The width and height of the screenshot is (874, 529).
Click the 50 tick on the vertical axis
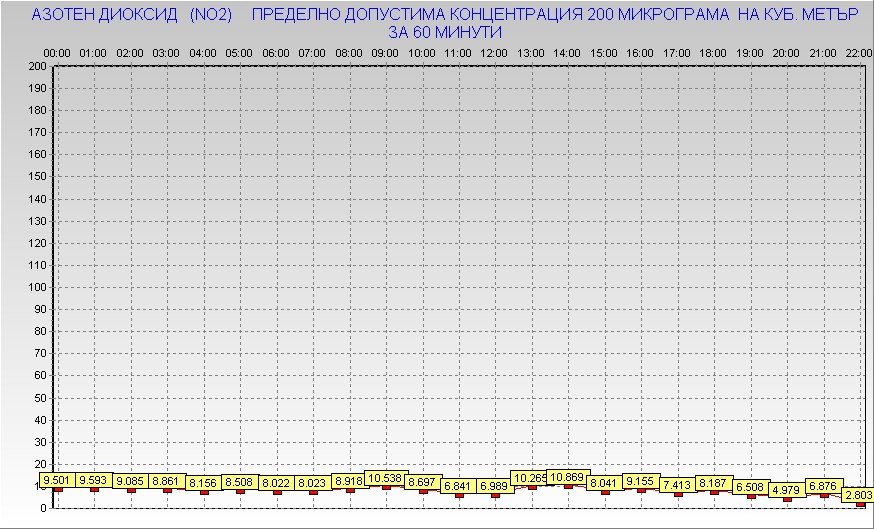pos(40,397)
